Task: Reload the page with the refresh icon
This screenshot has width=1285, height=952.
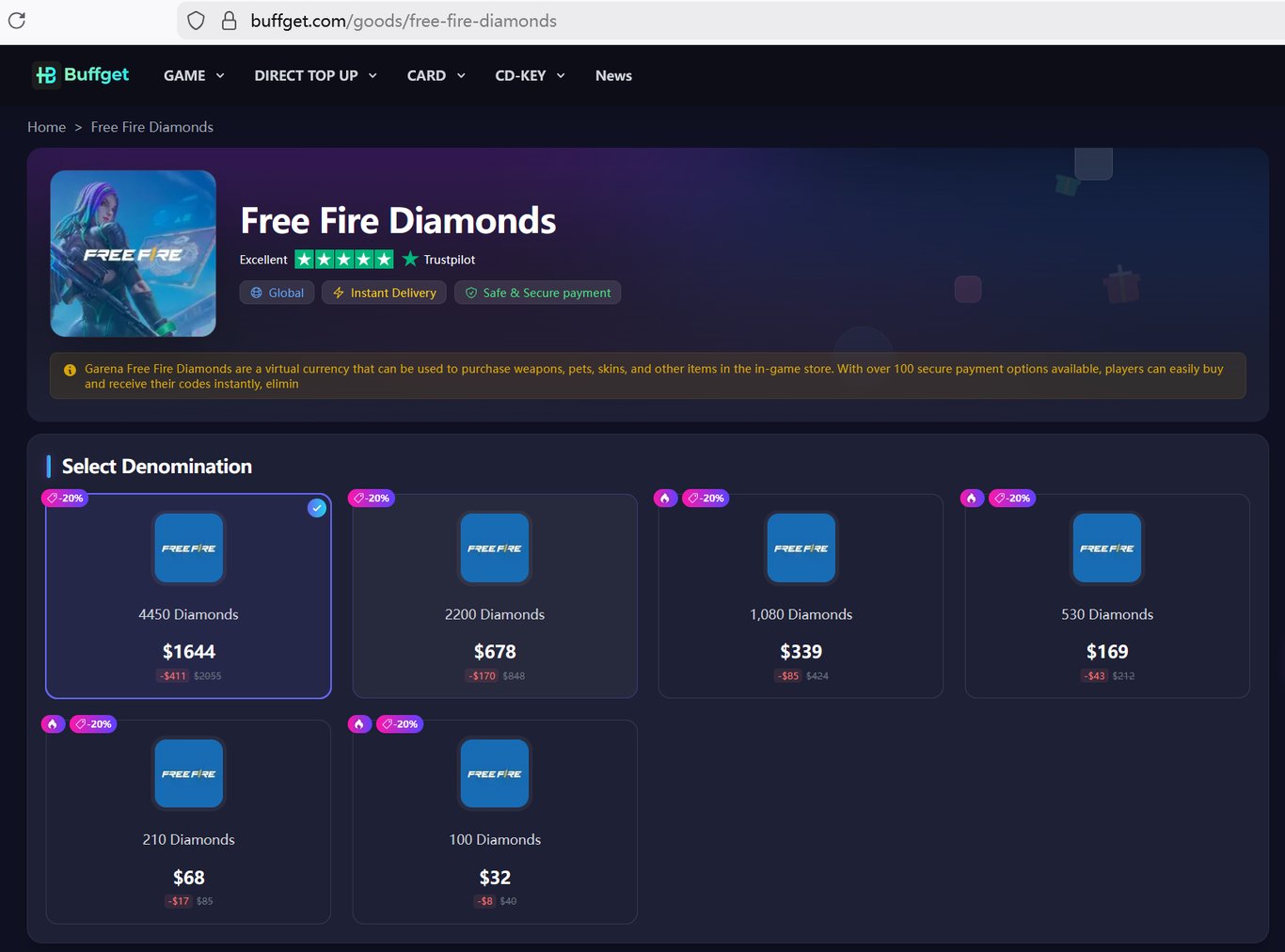Action: (x=17, y=21)
